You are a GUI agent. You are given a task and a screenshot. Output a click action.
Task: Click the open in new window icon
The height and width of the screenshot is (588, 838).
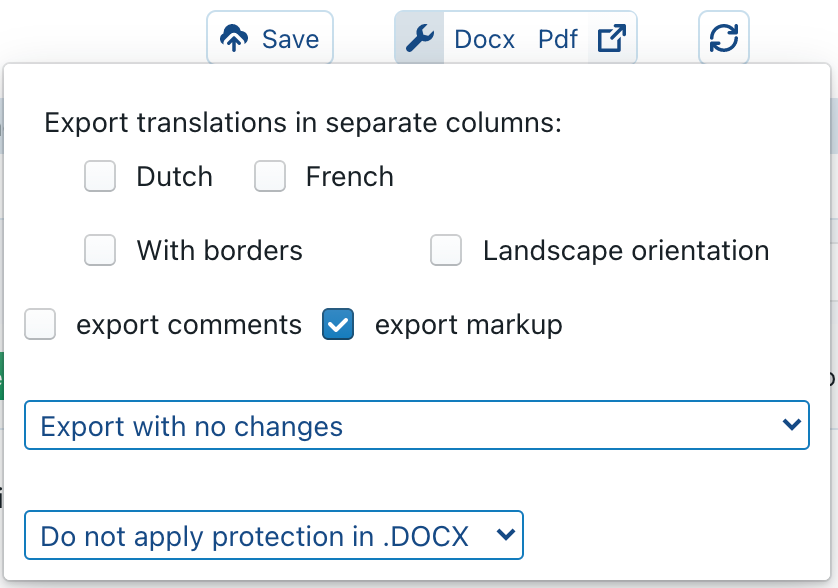pyautogui.click(x=611, y=39)
